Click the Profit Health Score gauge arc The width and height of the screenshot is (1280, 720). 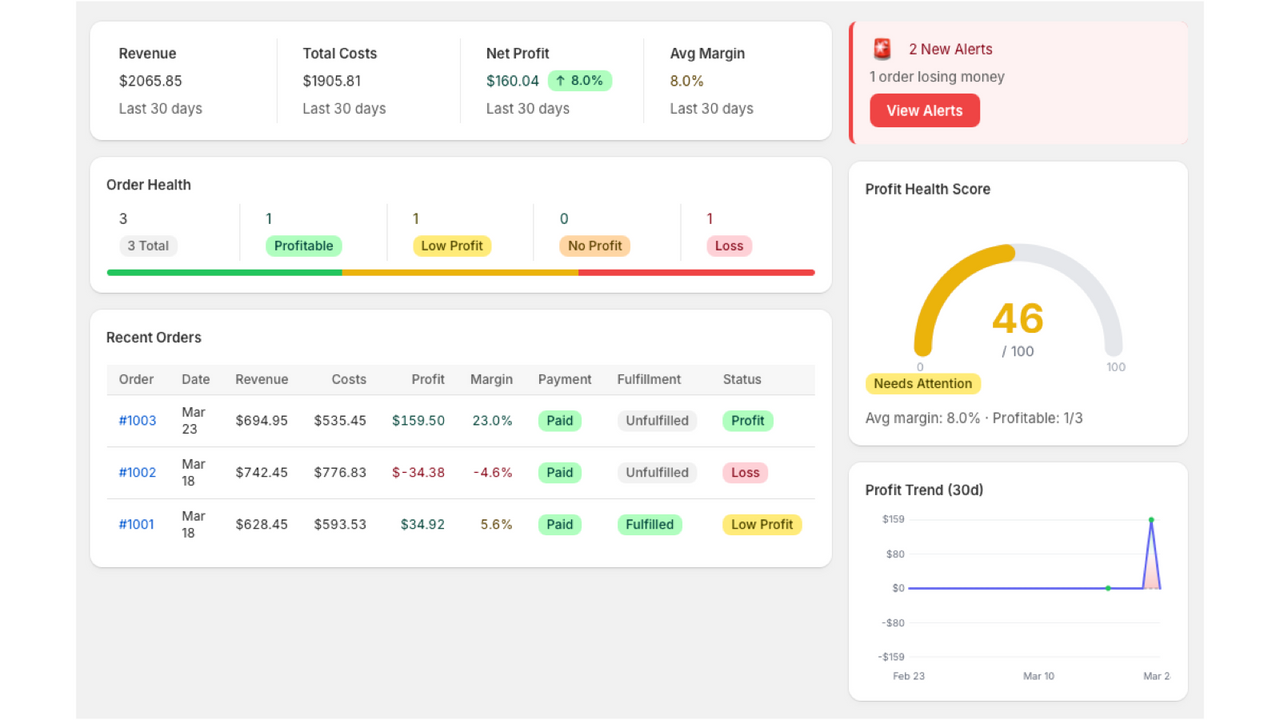pos(1018,299)
